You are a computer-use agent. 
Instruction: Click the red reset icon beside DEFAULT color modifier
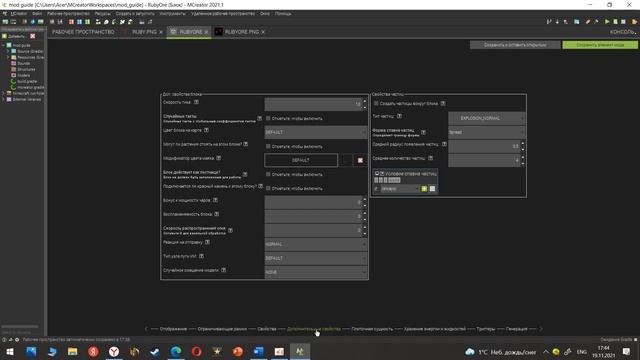360,160
